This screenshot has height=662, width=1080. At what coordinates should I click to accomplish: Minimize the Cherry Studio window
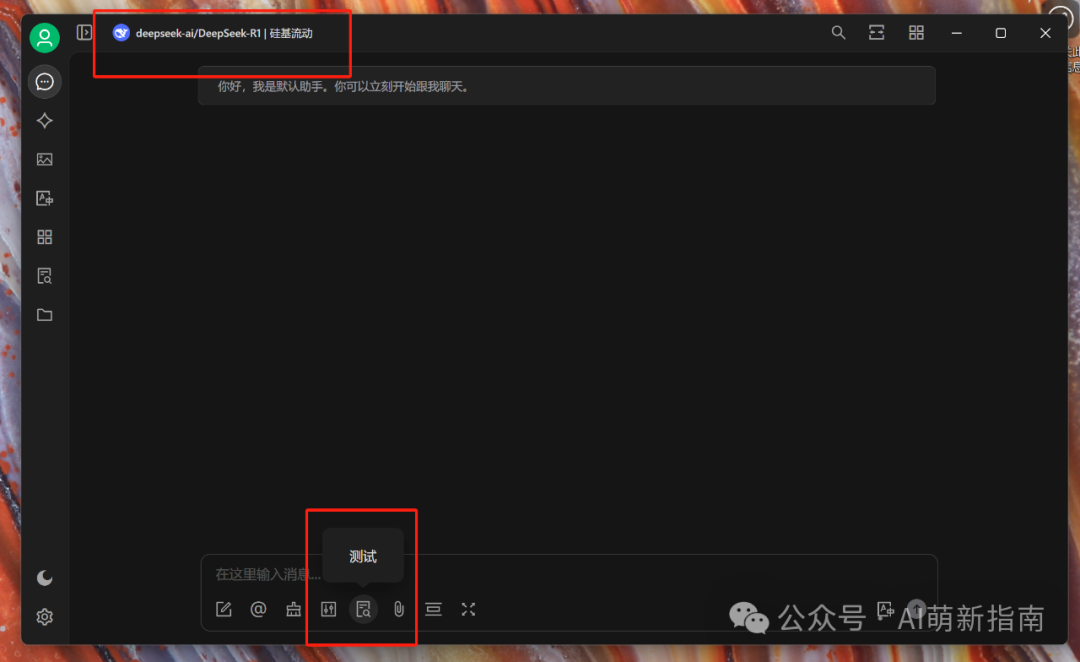pyautogui.click(x=957, y=33)
